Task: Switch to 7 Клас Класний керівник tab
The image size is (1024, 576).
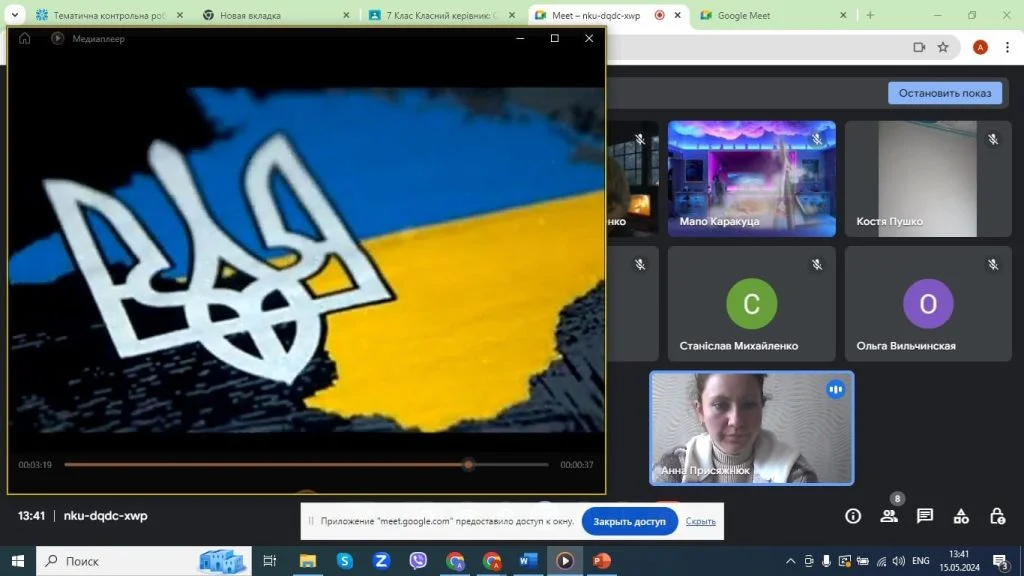Action: [441, 15]
